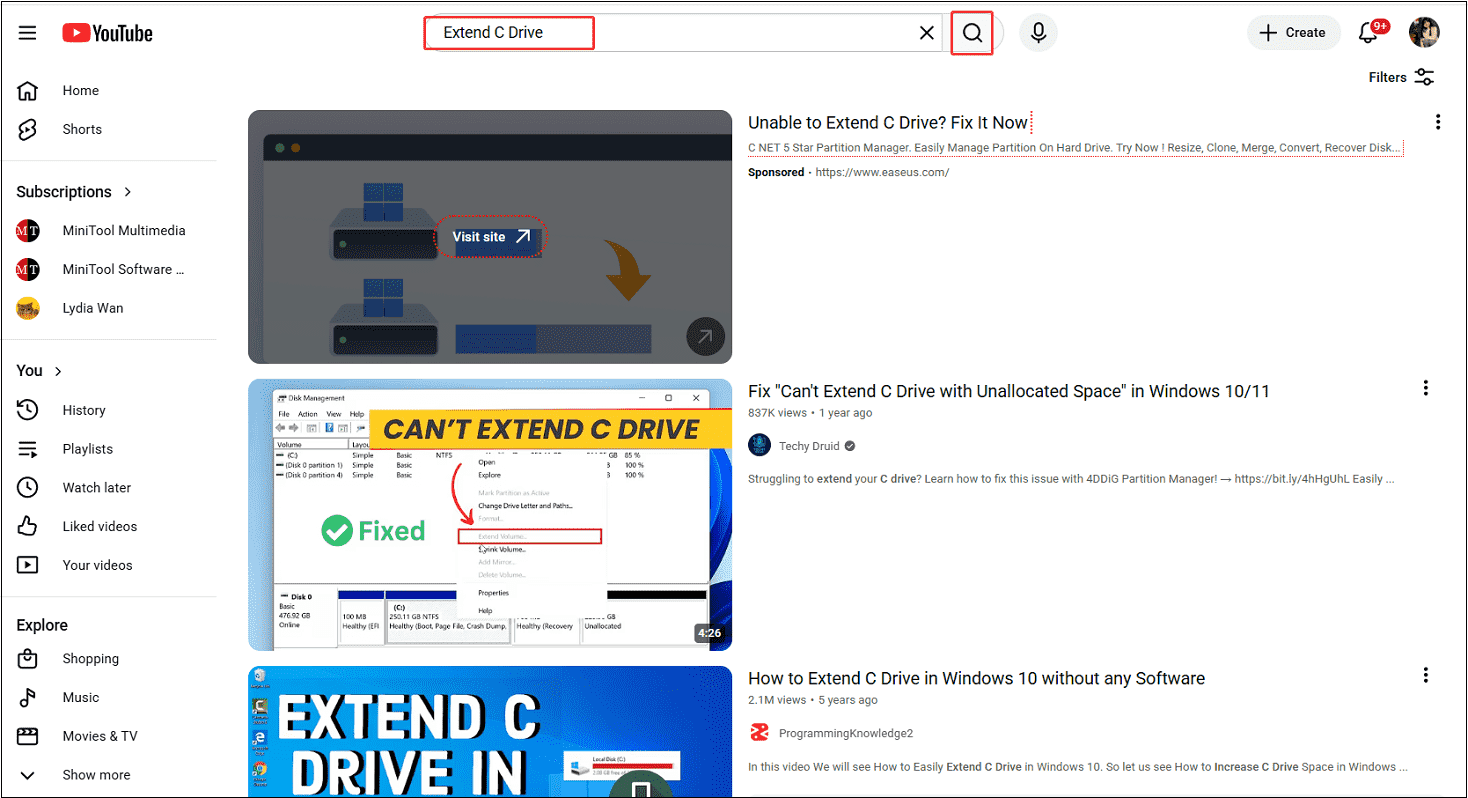Clear the search query with the X
The image size is (1468, 798).
coord(926,32)
